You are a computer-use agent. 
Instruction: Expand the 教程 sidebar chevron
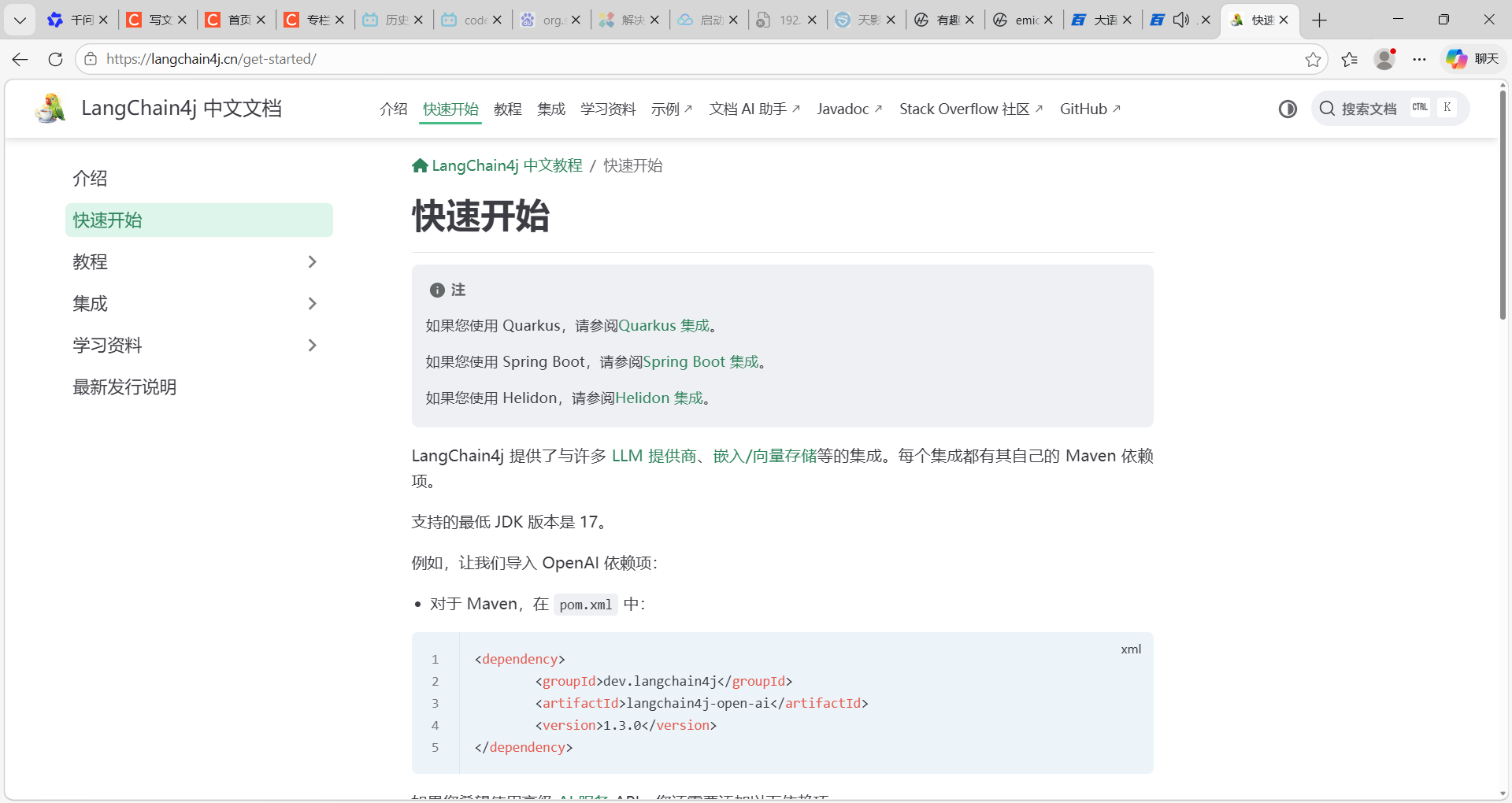pyautogui.click(x=313, y=261)
